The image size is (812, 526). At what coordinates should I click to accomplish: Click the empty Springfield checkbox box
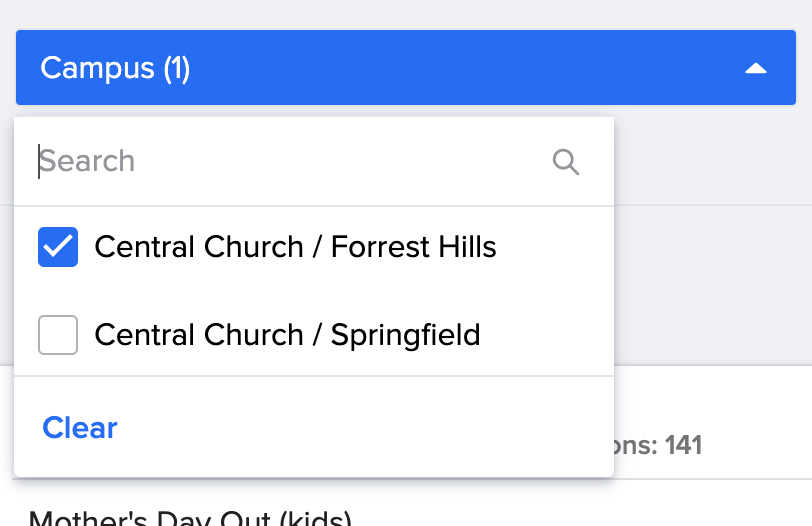click(x=58, y=334)
